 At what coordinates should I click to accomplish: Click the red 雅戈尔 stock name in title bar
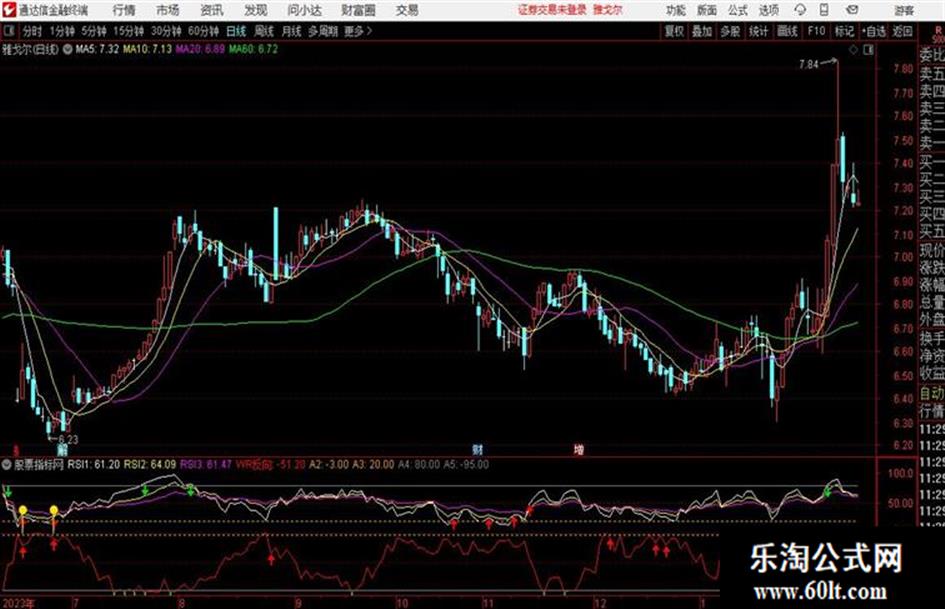pos(608,10)
